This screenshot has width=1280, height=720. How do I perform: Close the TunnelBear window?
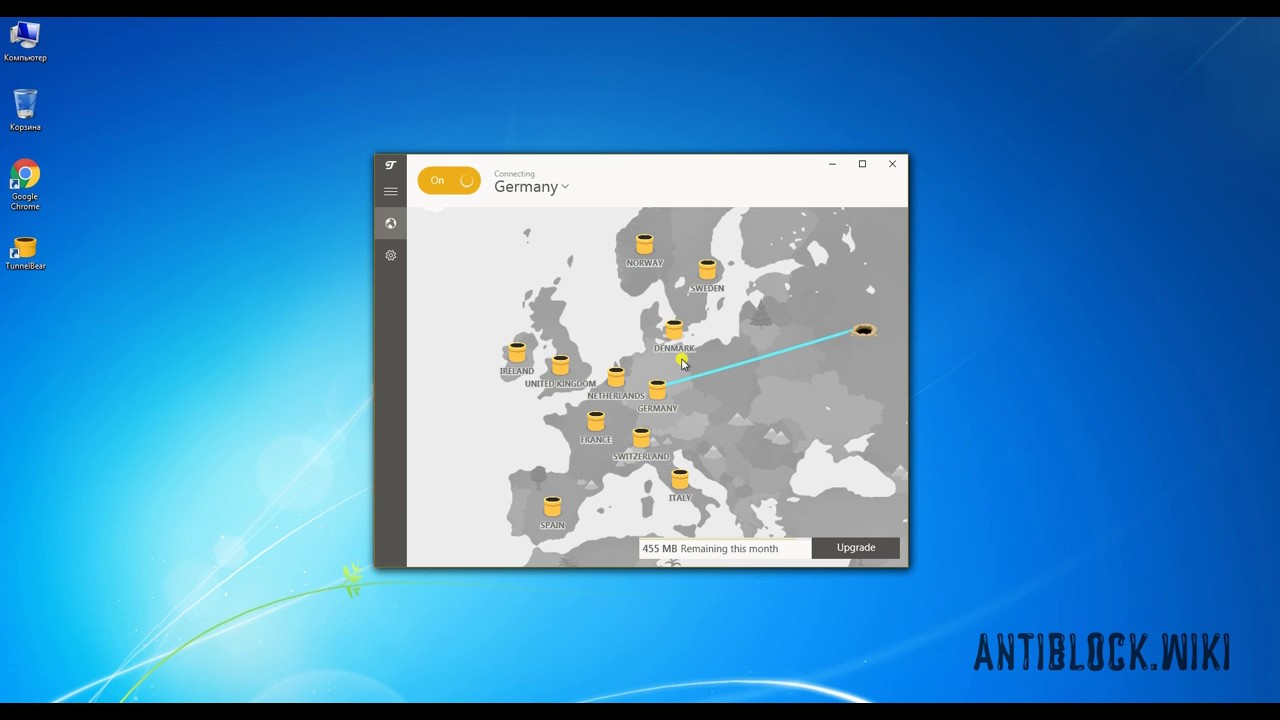pos(892,164)
